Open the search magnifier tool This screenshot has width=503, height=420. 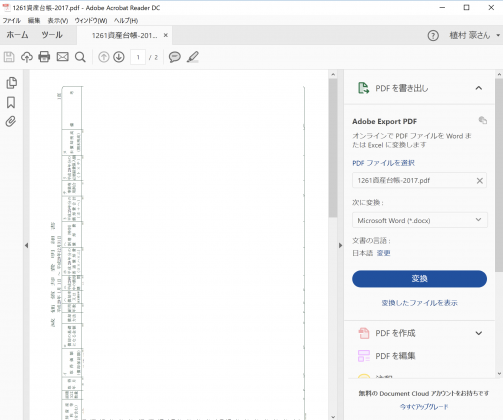pos(80,57)
